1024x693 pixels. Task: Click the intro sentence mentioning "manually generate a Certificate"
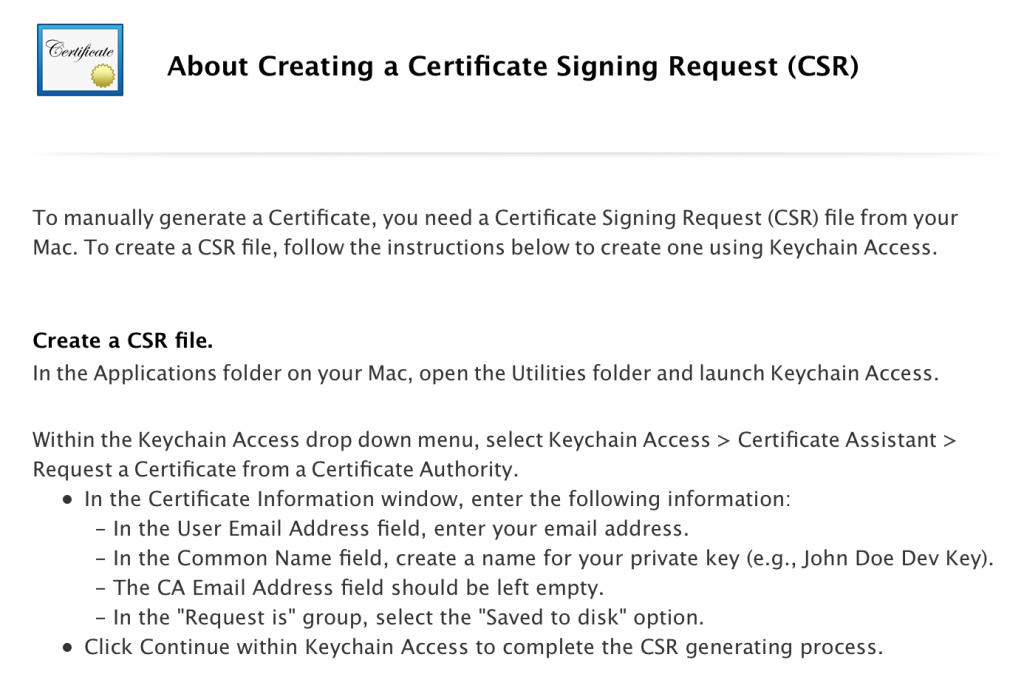click(495, 218)
